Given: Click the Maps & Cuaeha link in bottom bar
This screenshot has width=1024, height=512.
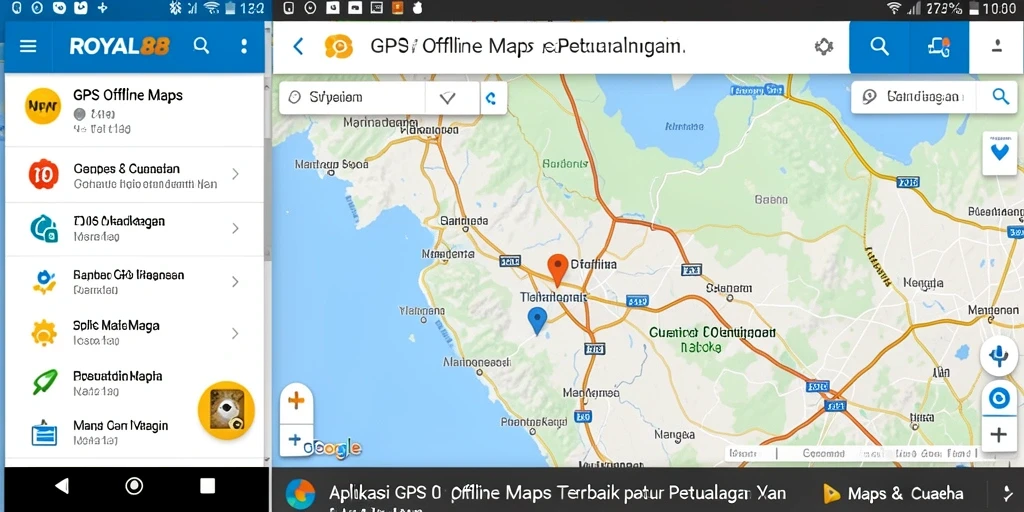Looking at the screenshot, I should (x=893, y=493).
